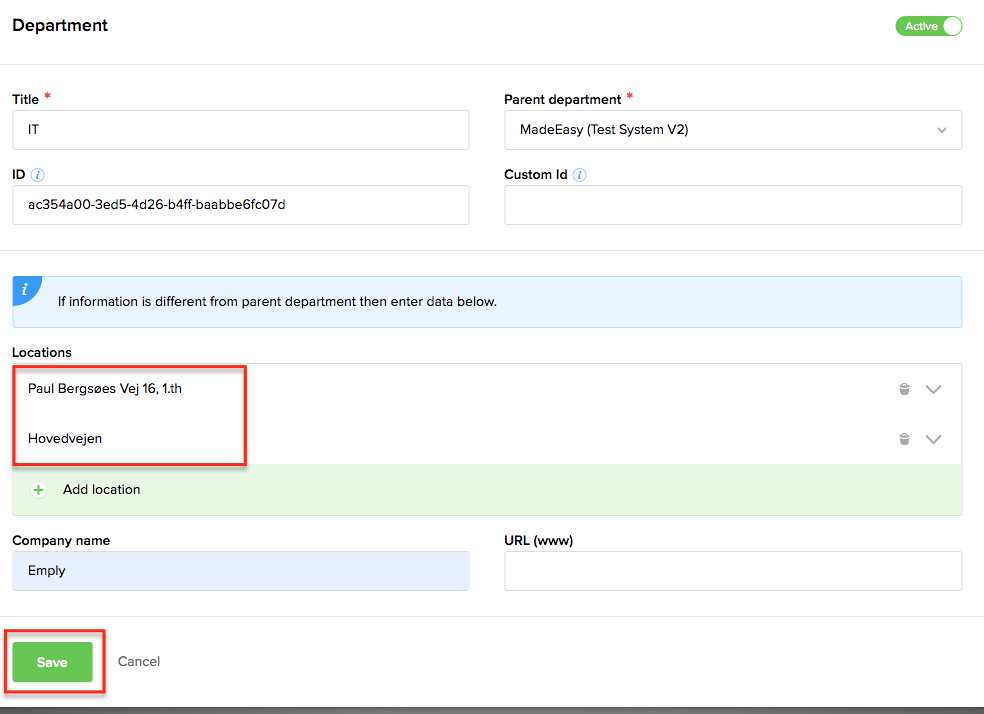Image resolution: width=984 pixels, height=714 pixels.
Task: Toggle the Active department switch
Action: pyautogui.click(x=928, y=27)
